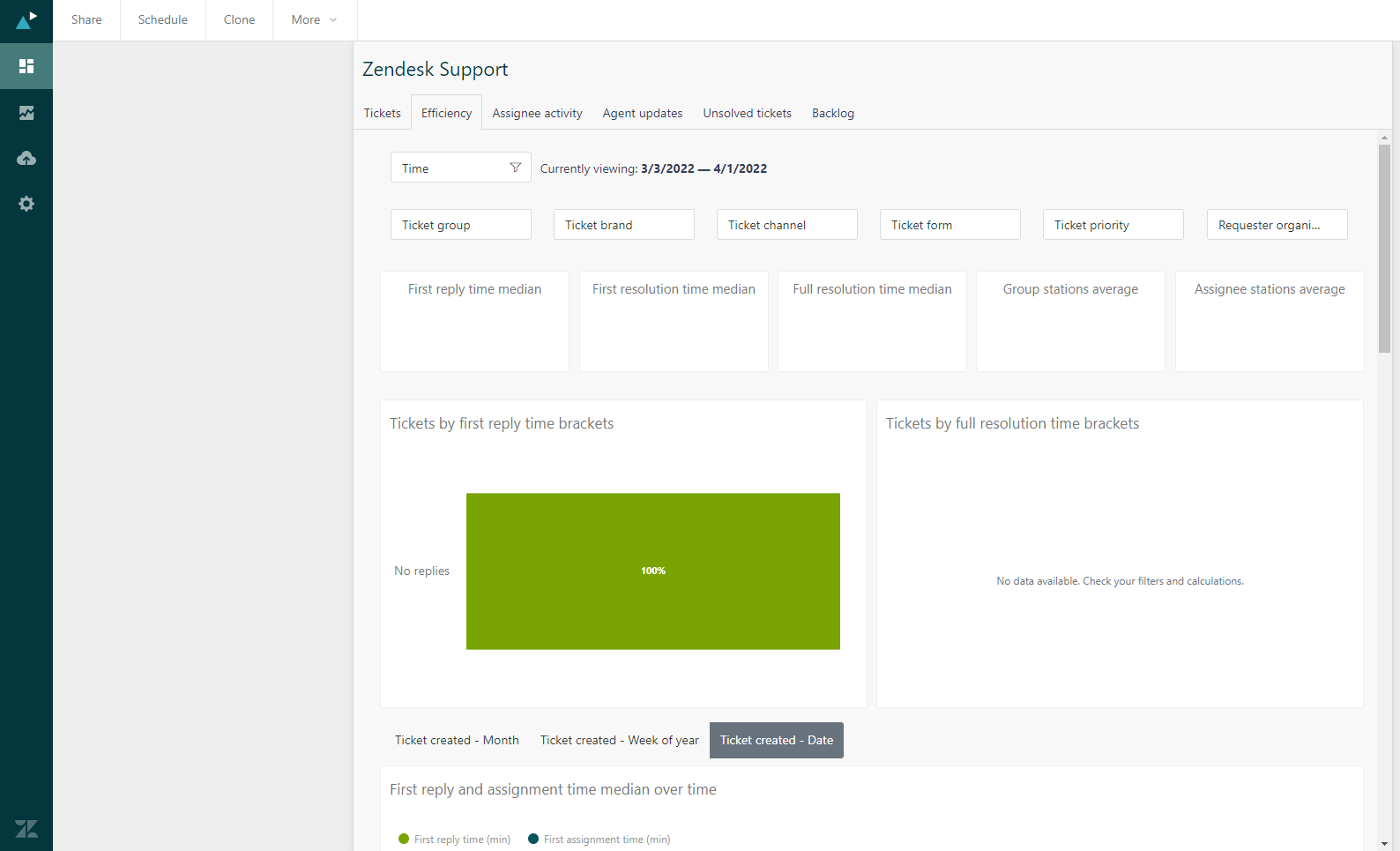Open the Requester organization filter

point(1277,225)
